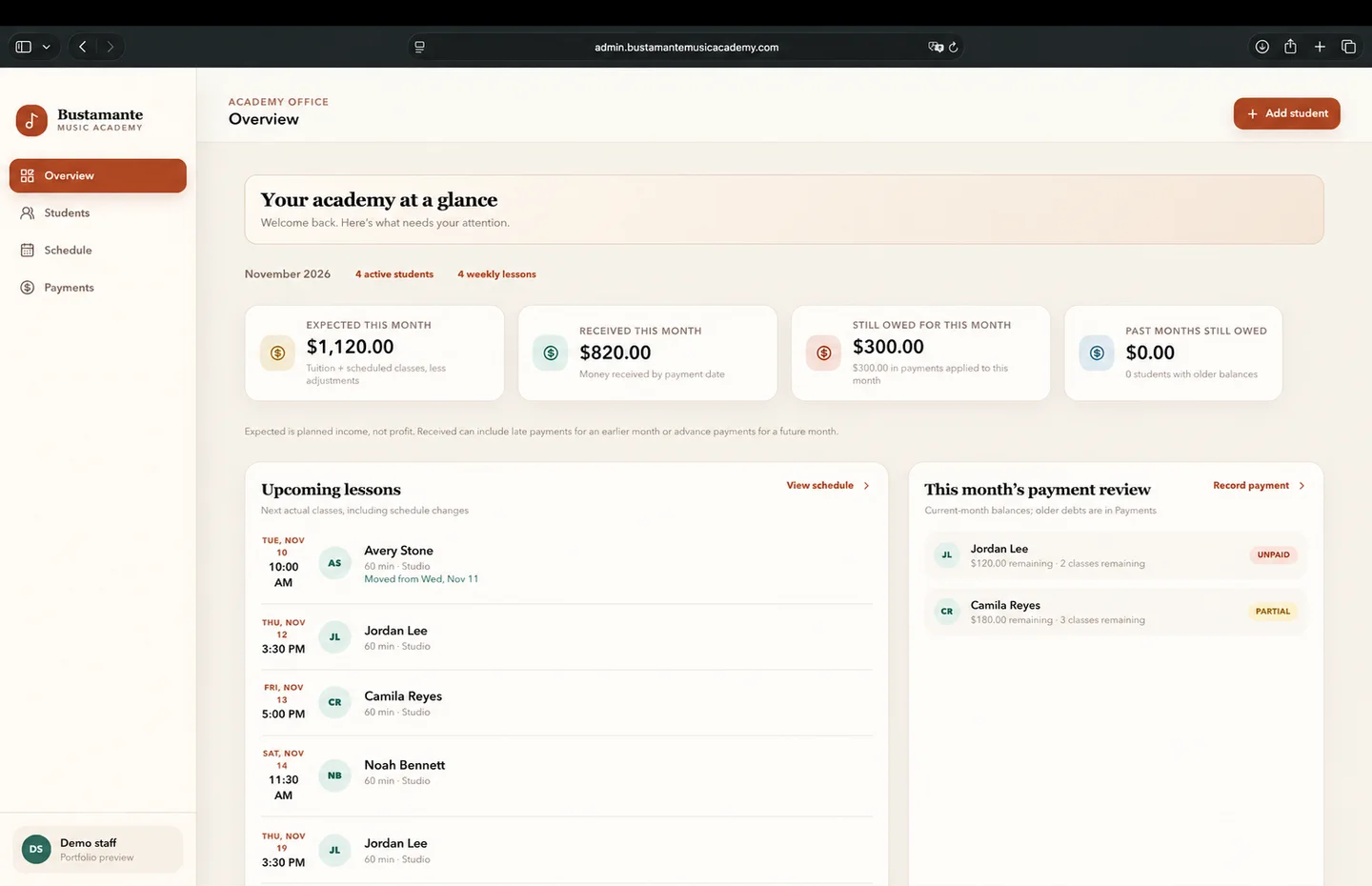Click Jordan Lee's UNPAID status badge
Image resolution: width=1372 pixels, height=886 pixels.
click(x=1273, y=554)
